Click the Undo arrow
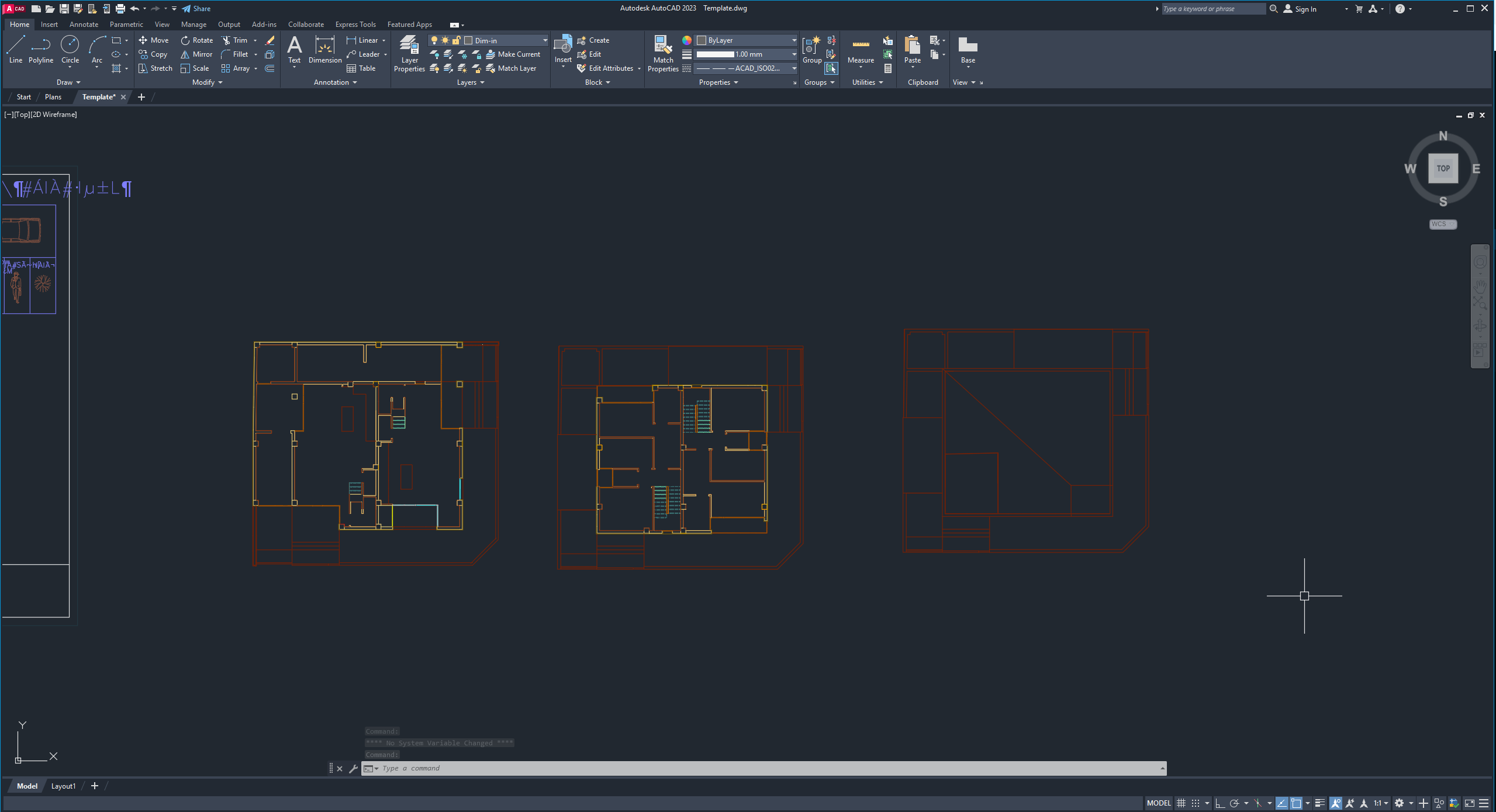The width and height of the screenshot is (1496, 812). [x=134, y=9]
